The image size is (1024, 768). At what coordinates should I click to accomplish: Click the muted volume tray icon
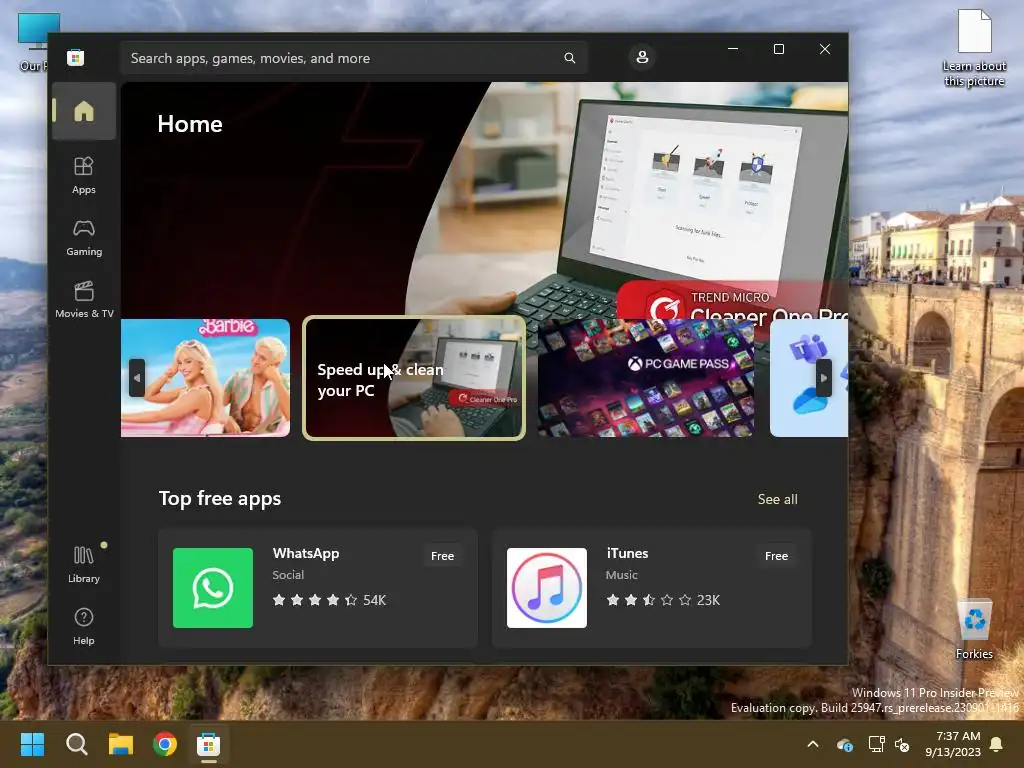tap(902, 744)
